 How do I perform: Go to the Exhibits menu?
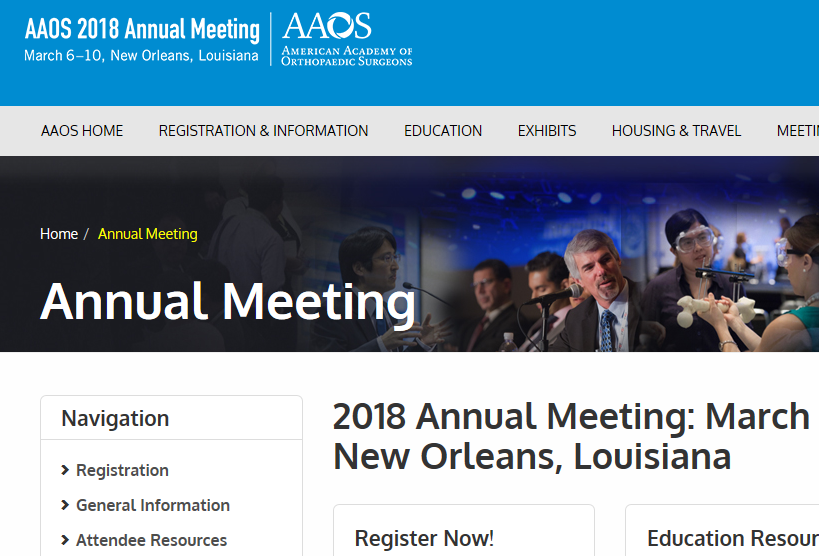[x=547, y=131]
